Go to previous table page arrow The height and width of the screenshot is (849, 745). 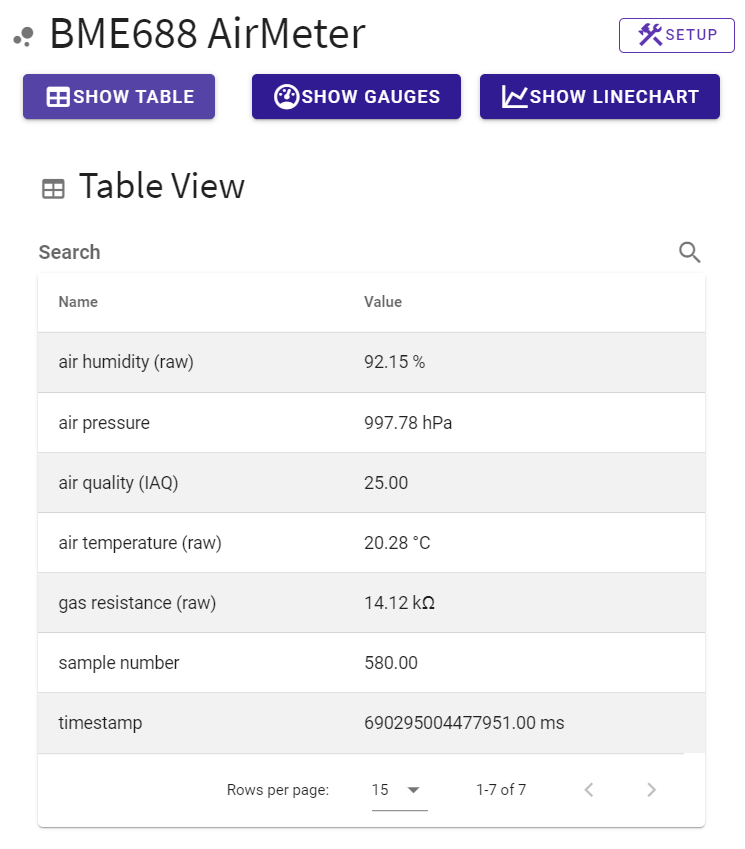pyautogui.click(x=589, y=790)
